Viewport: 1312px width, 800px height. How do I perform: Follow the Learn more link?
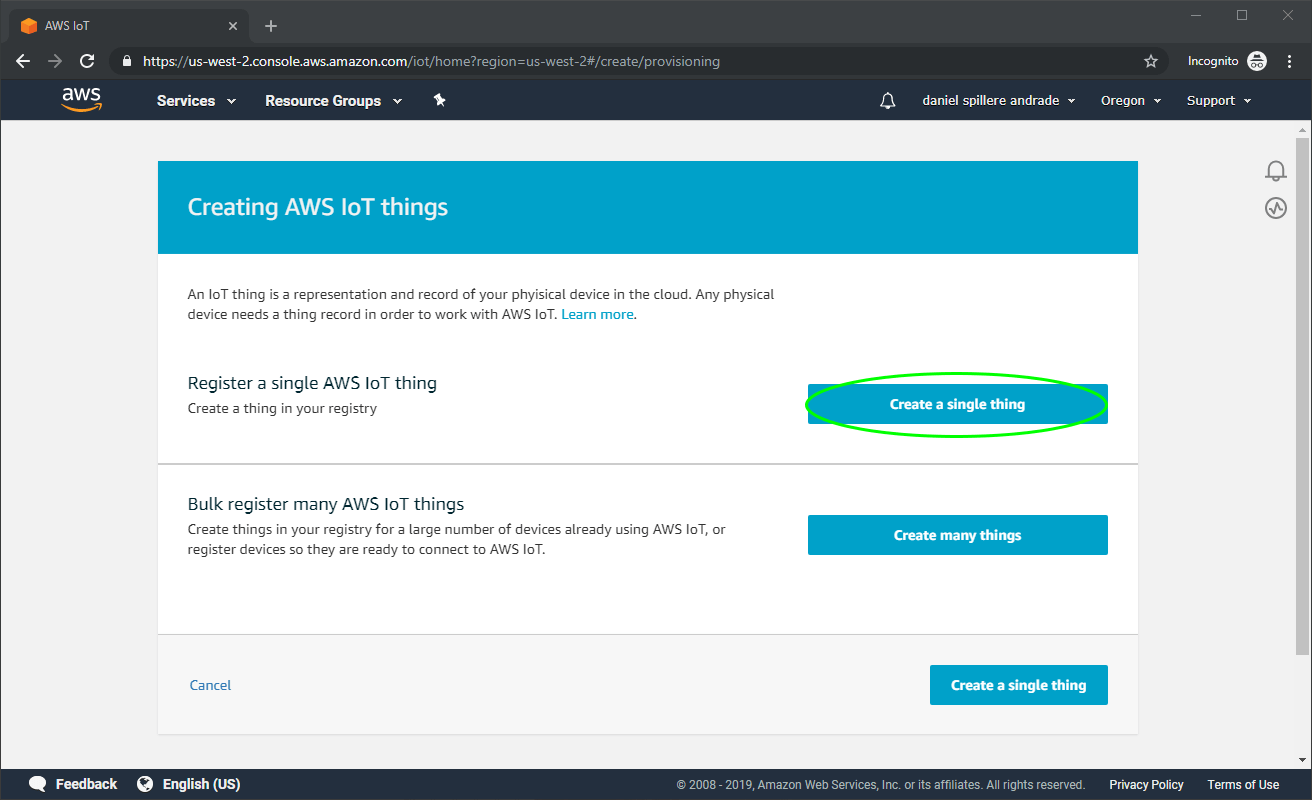pos(597,314)
